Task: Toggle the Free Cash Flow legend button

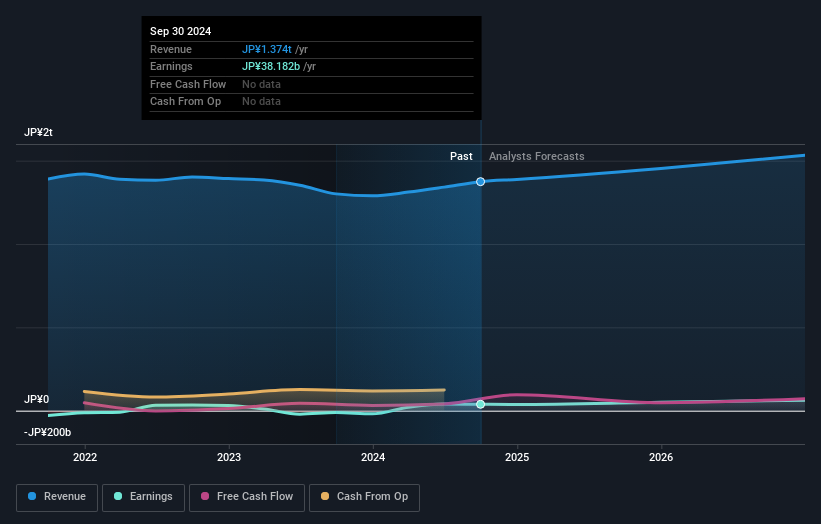Action: [x=247, y=497]
